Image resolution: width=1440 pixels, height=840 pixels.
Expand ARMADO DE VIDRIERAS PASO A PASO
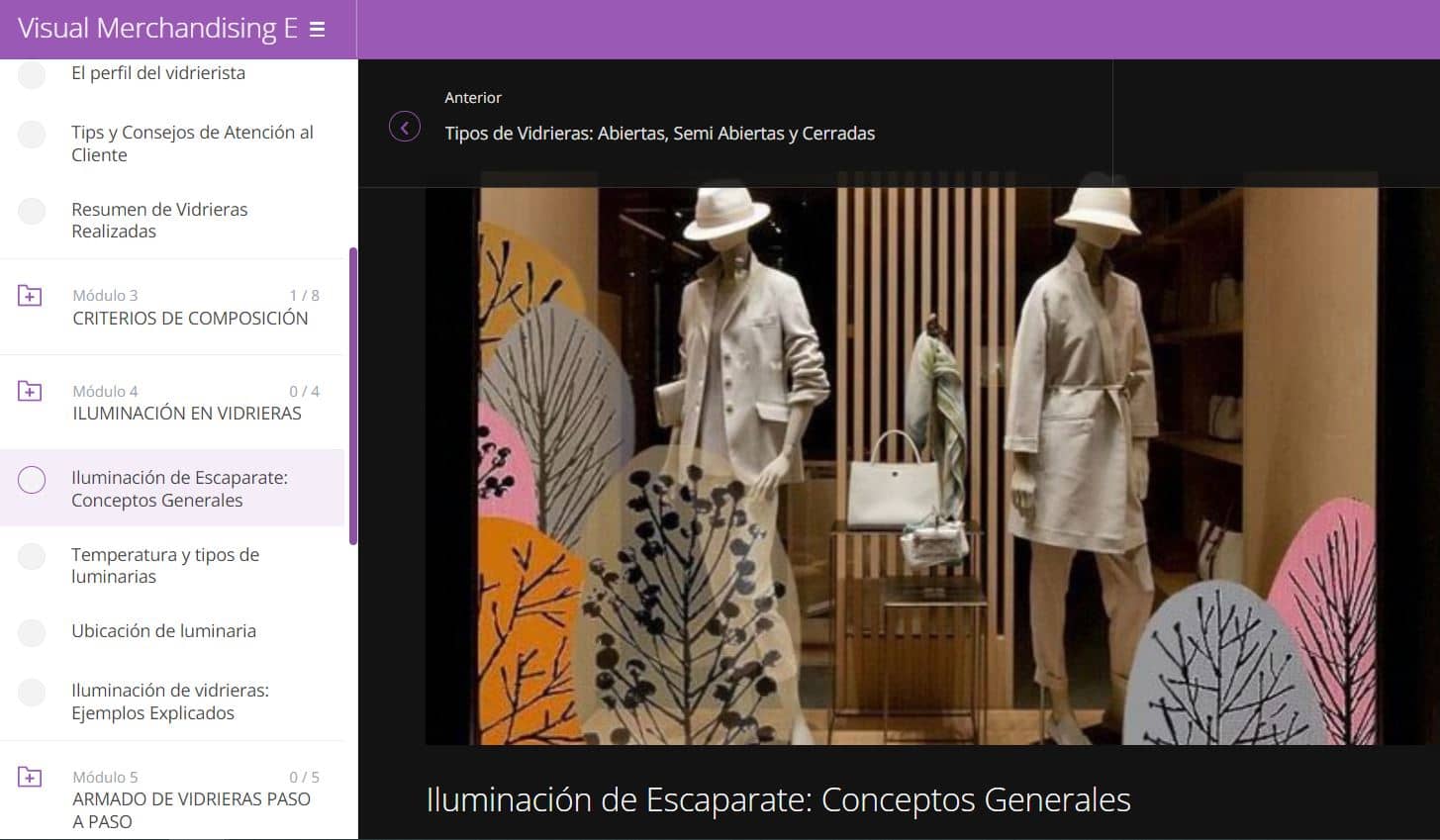tap(191, 809)
